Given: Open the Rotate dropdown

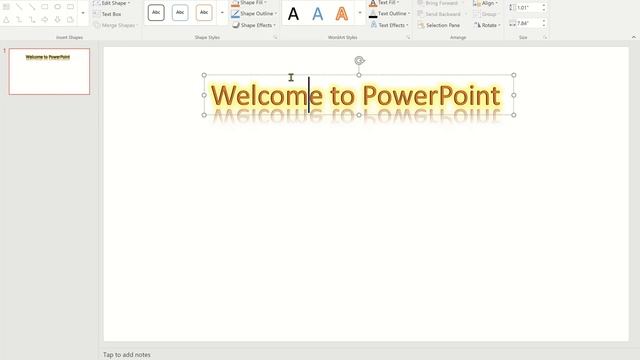Looking at the screenshot, I should tap(487, 25).
